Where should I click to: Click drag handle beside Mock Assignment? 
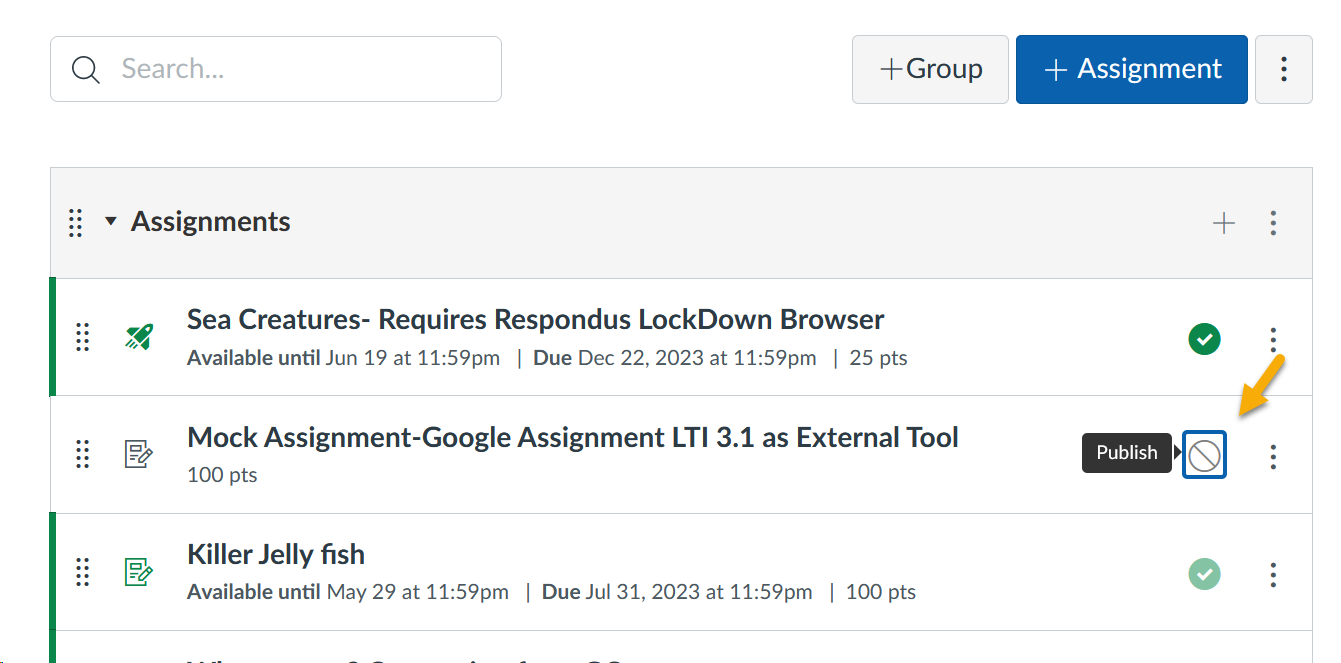83,455
